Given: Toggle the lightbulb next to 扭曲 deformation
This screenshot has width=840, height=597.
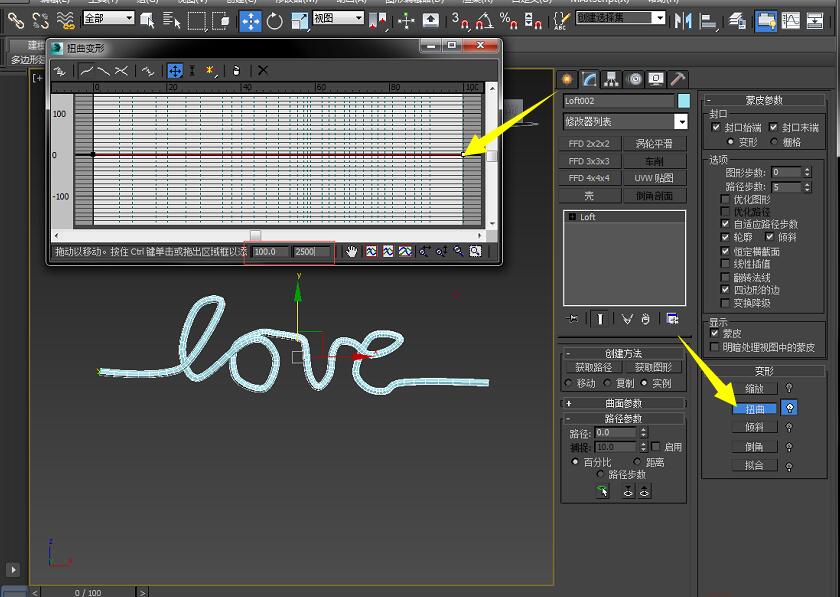Looking at the screenshot, I should (x=789, y=408).
